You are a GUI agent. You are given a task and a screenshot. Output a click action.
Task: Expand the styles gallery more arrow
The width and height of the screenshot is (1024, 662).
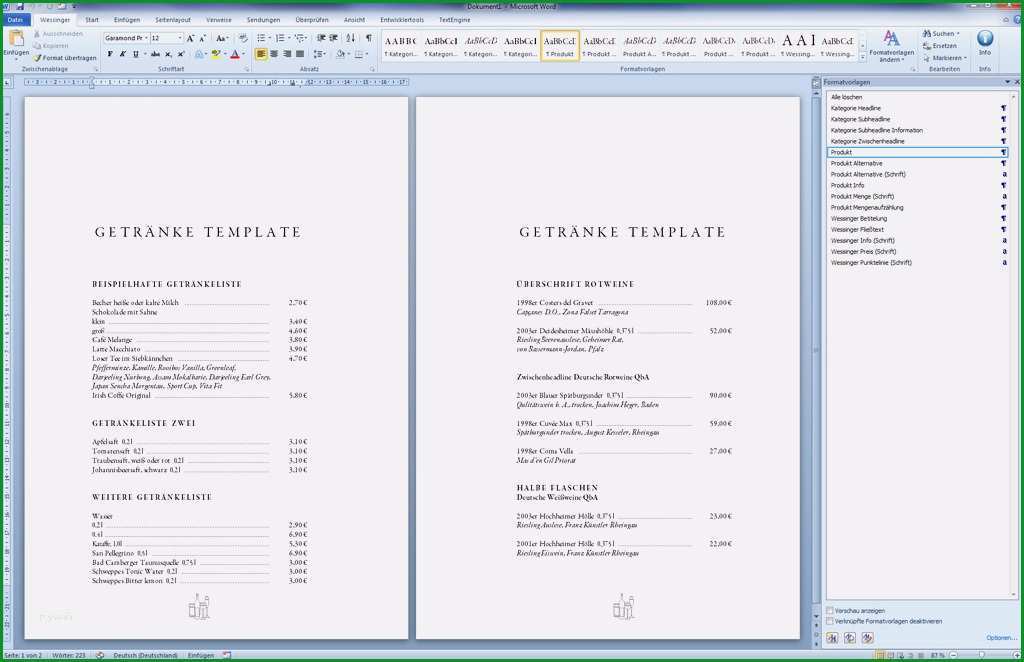(863, 57)
